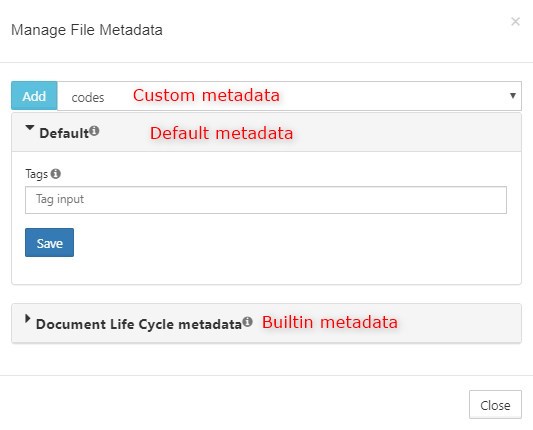Click the codes selected value text
Screen dimensions: 533x430
88,98
